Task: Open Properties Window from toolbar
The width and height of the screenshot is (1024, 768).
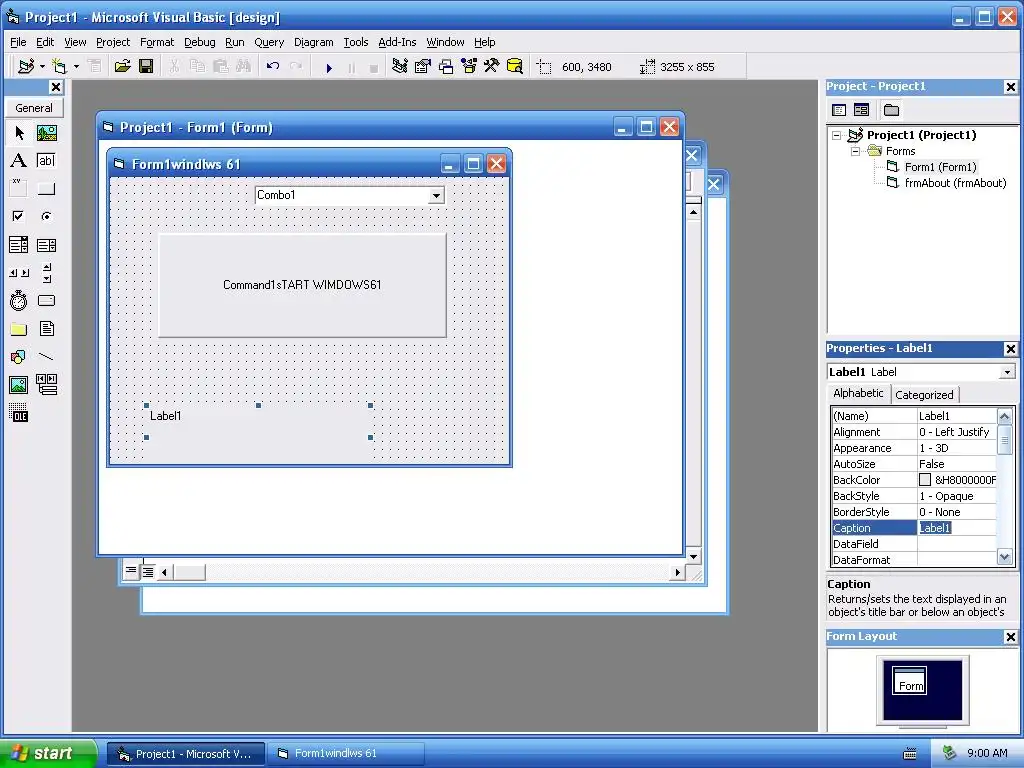Action: click(x=423, y=67)
